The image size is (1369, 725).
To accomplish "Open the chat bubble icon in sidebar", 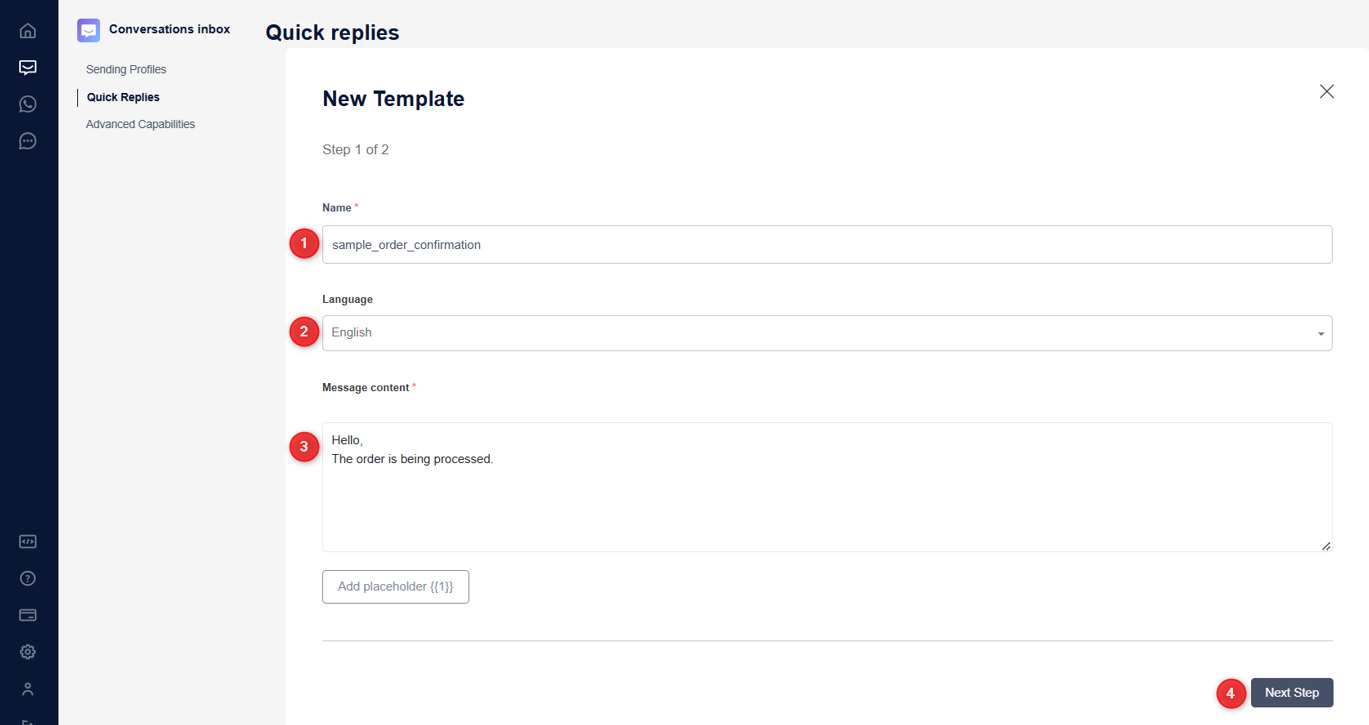I will 28,141.
